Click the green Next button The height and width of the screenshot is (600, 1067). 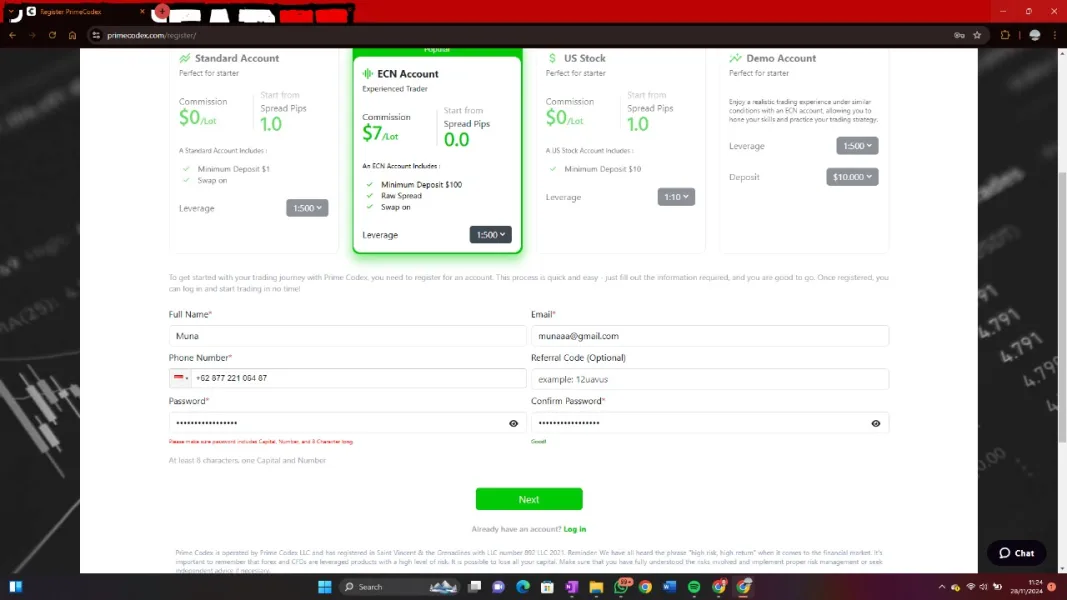point(529,499)
